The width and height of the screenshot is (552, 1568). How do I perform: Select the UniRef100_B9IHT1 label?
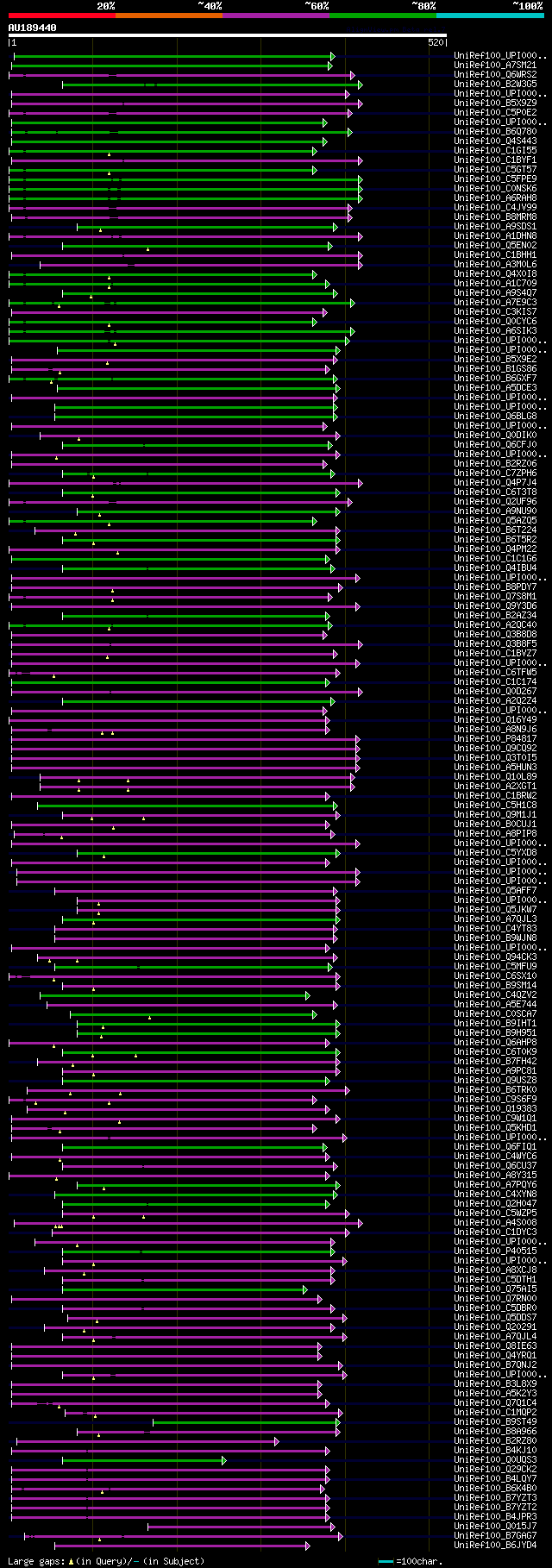click(495, 1024)
